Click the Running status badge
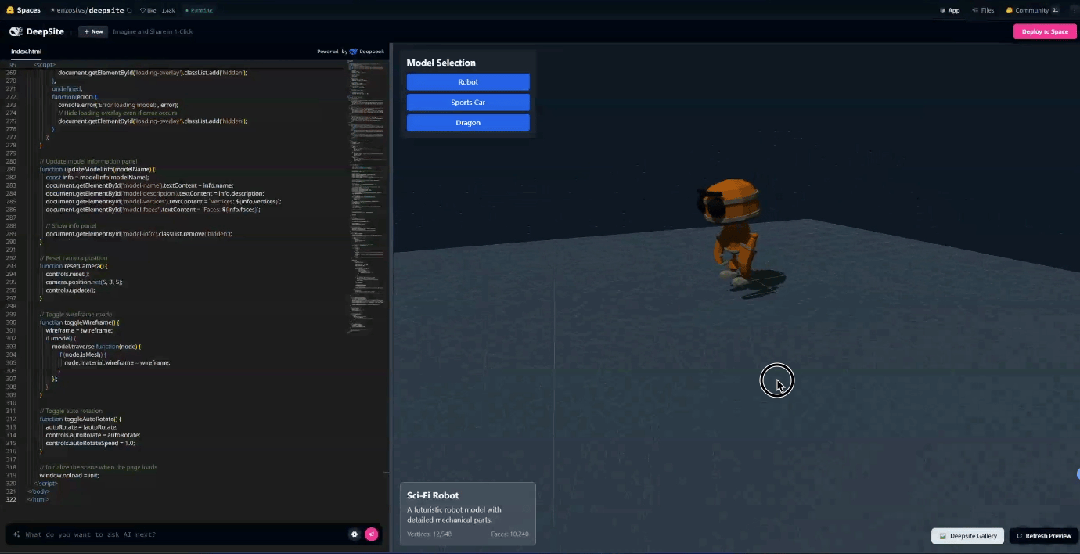Image resolution: width=1080 pixels, height=554 pixels. 200,11
